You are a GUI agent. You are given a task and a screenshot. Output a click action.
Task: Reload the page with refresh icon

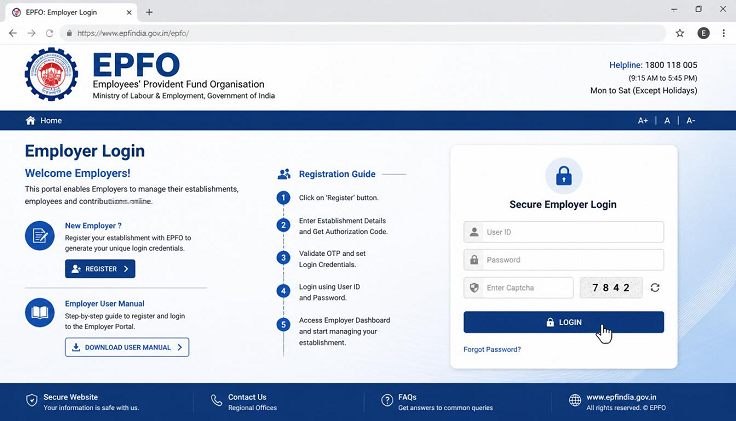(49, 33)
